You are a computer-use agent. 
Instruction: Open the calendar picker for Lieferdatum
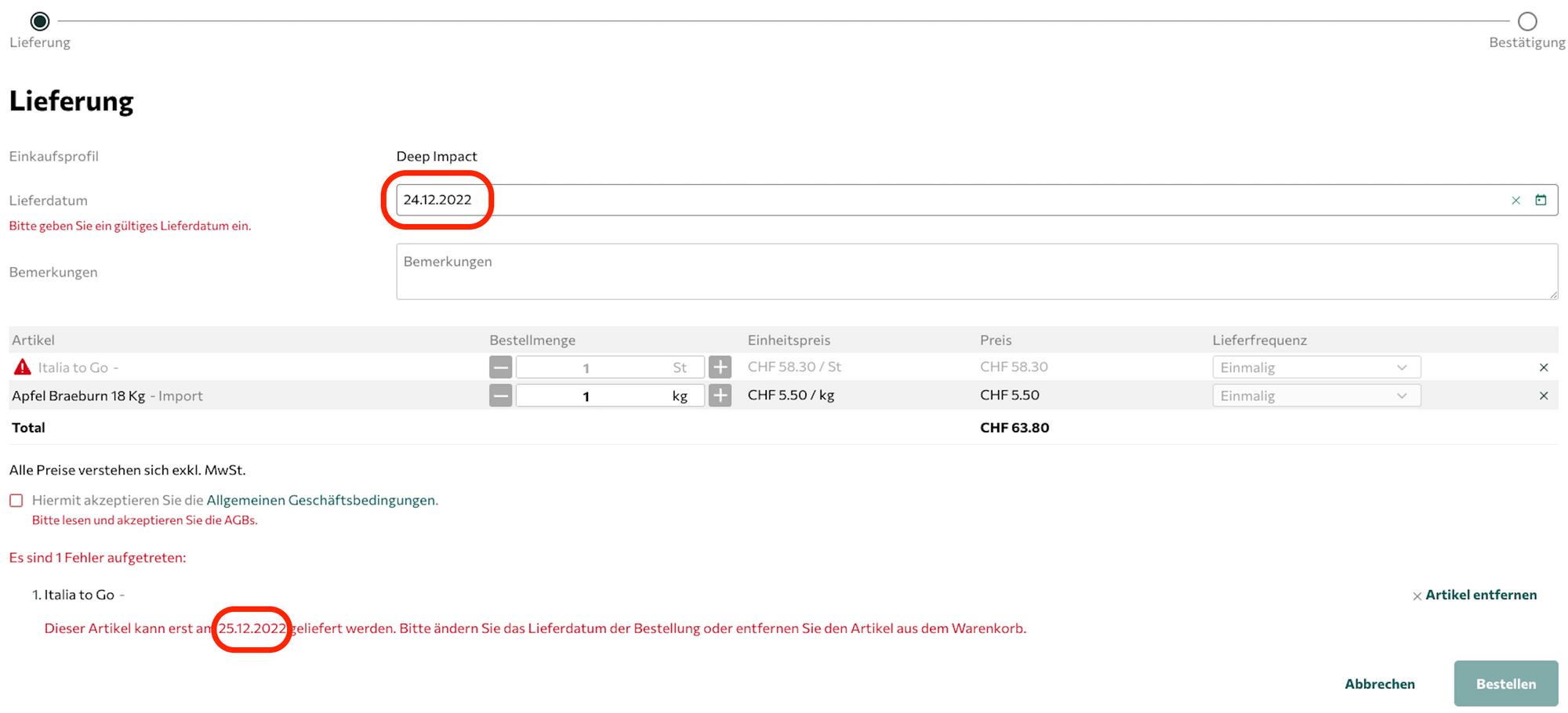click(1541, 200)
